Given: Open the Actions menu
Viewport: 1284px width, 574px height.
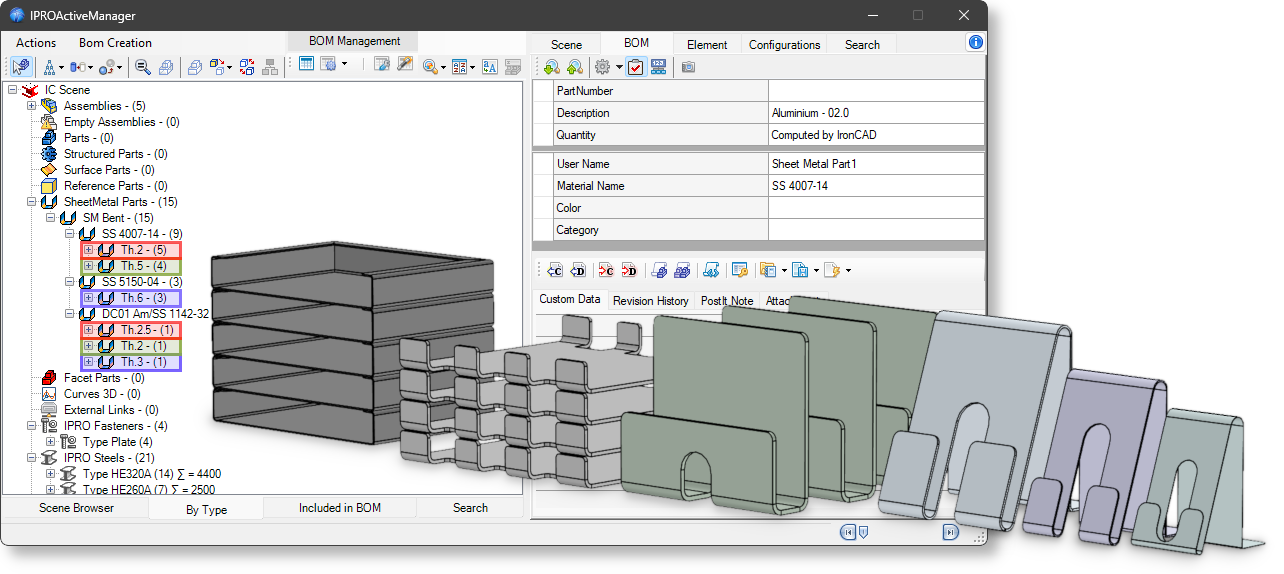Looking at the screenshot, I should pos(36,43).
